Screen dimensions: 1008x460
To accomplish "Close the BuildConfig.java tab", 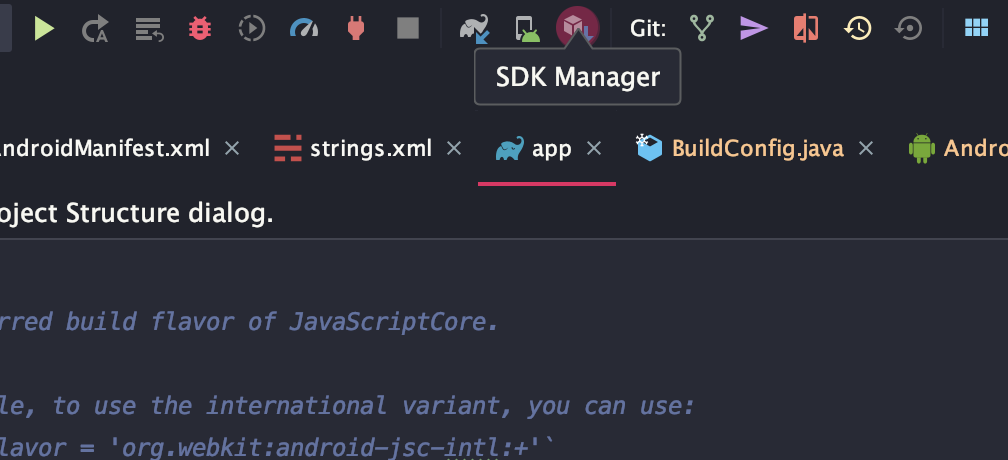I will (866, 149).
